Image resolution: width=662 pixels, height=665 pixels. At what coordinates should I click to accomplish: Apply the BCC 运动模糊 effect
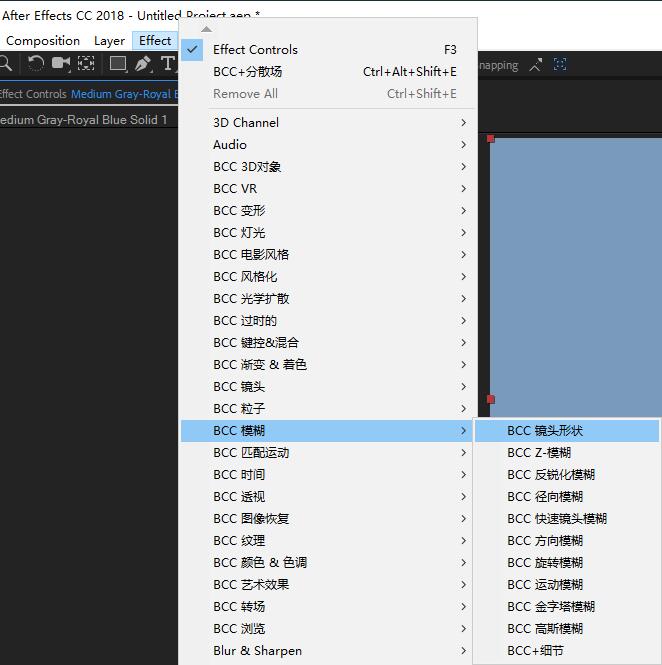567,585
